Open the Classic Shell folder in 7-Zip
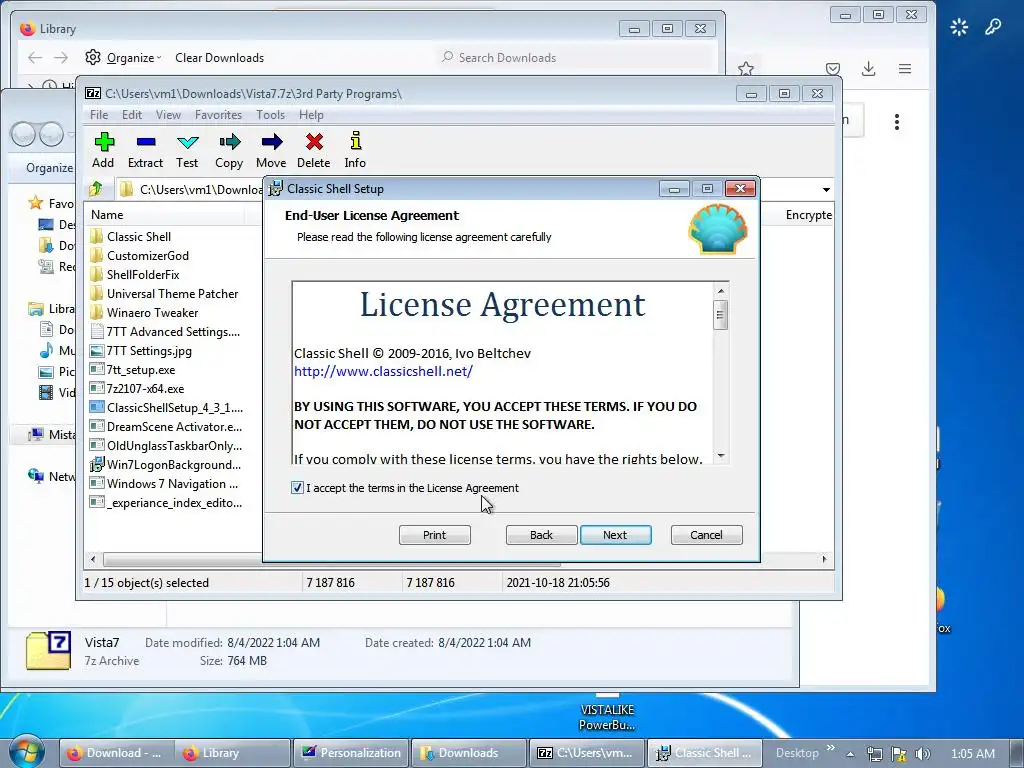The width and height of the screenshot is (1024, 768). (138, 236)
